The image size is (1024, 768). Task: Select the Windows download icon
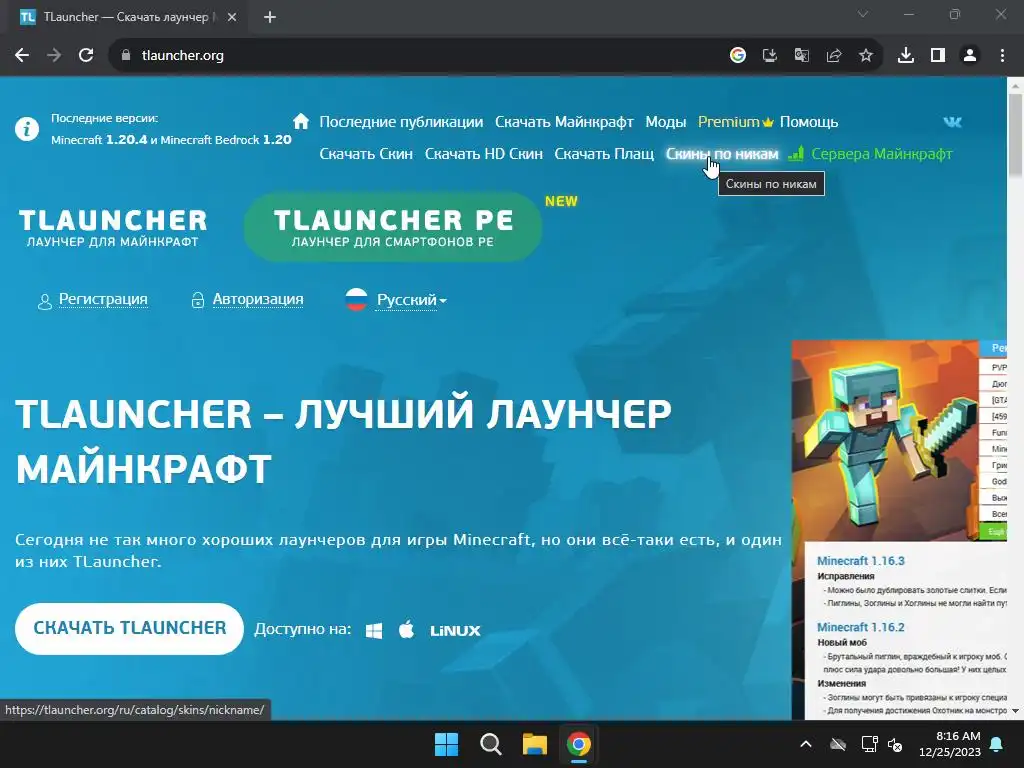click(374, 631)
